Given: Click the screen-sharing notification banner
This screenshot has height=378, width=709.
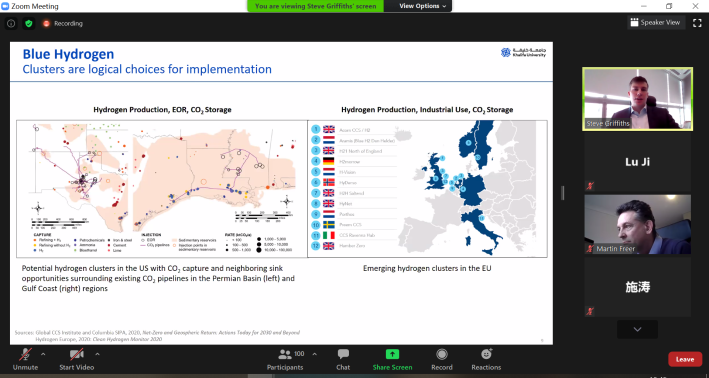Looking at the screenshot, I should click(316, 6).
